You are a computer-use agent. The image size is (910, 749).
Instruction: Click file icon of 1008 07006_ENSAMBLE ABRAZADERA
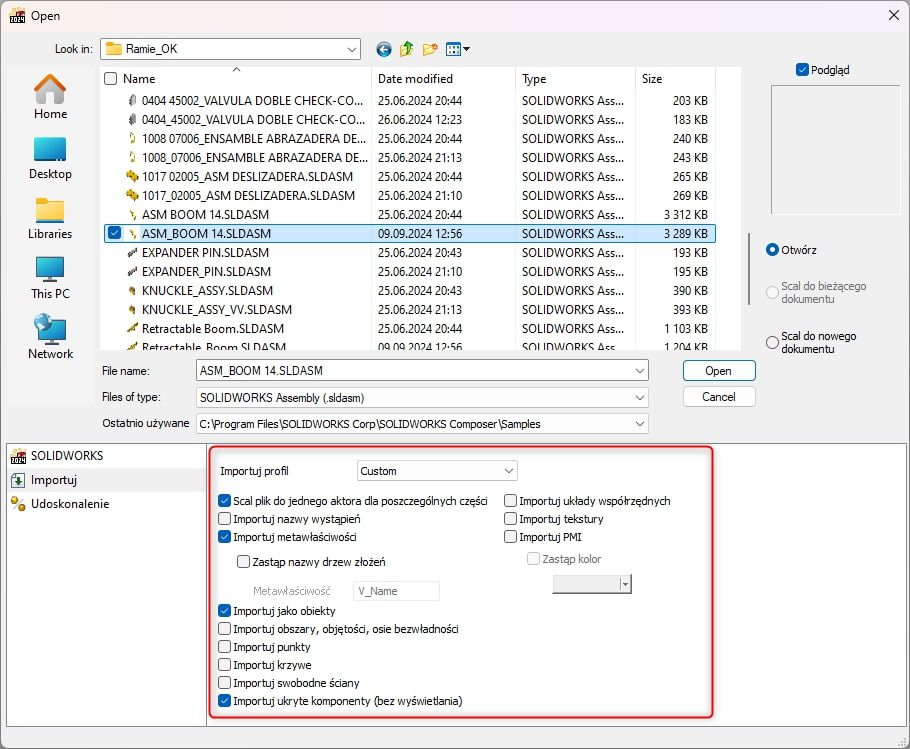point(132,139)
